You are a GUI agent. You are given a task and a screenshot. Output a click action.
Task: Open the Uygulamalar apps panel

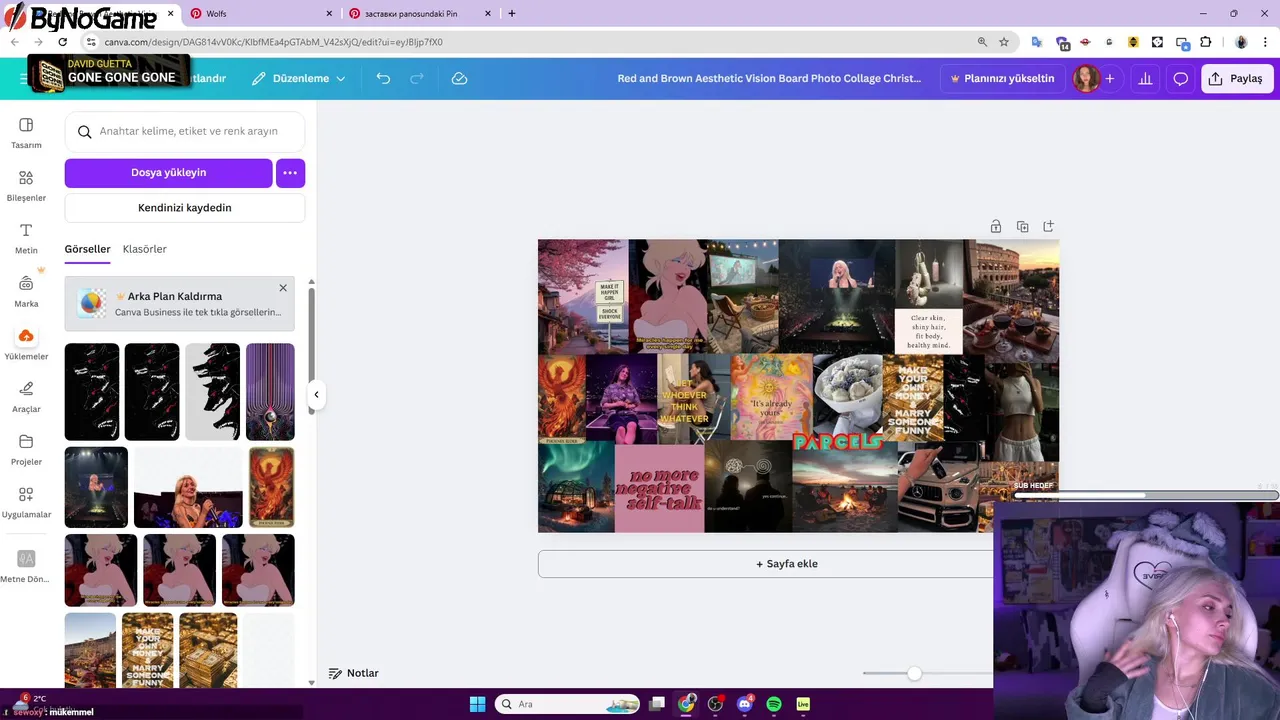coord(26,502)
